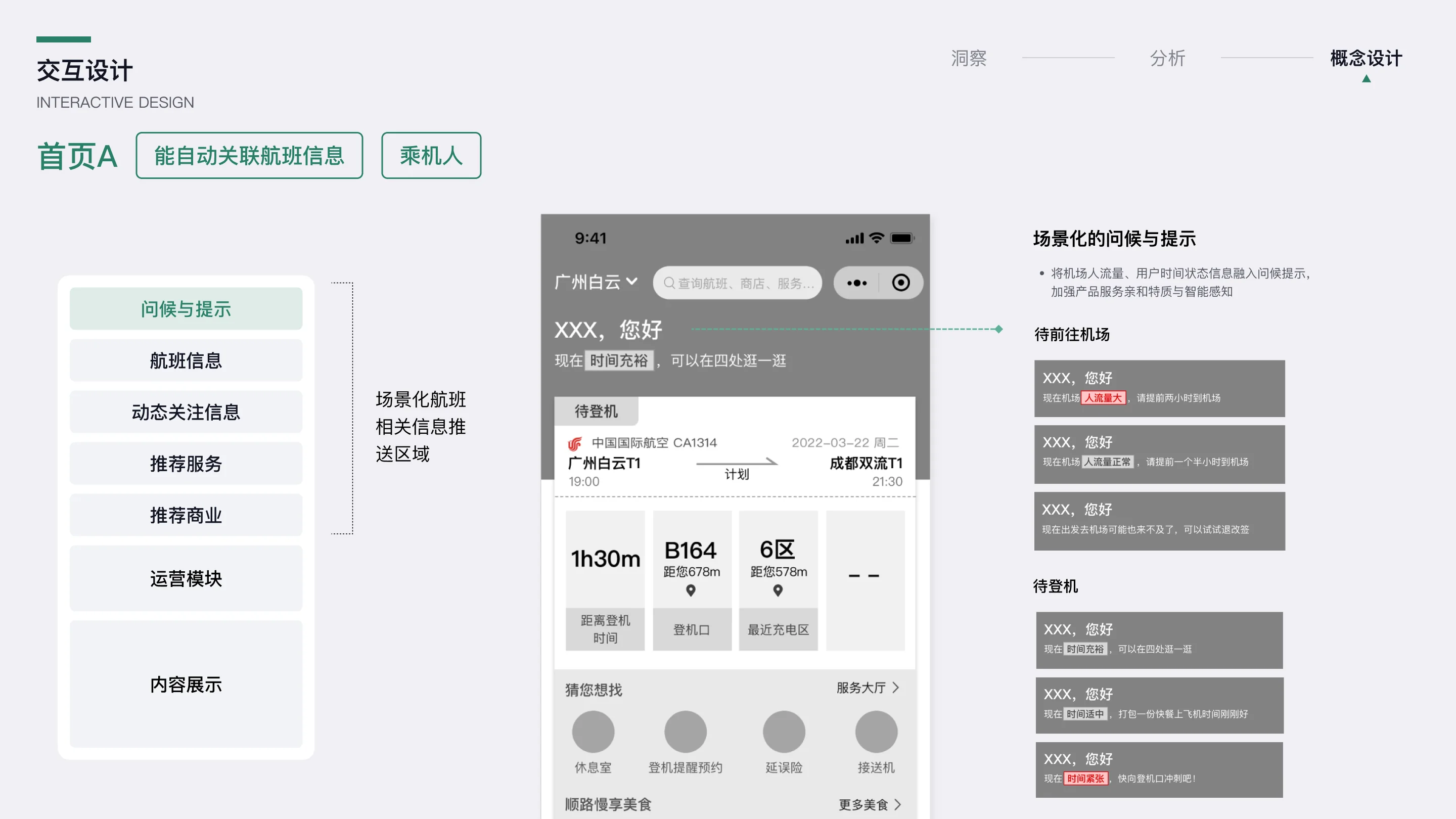Click the 时间适中 tag
The height and width of the screenshot is (819, 1456).
pyautogui.click(x=1085, y=714)
